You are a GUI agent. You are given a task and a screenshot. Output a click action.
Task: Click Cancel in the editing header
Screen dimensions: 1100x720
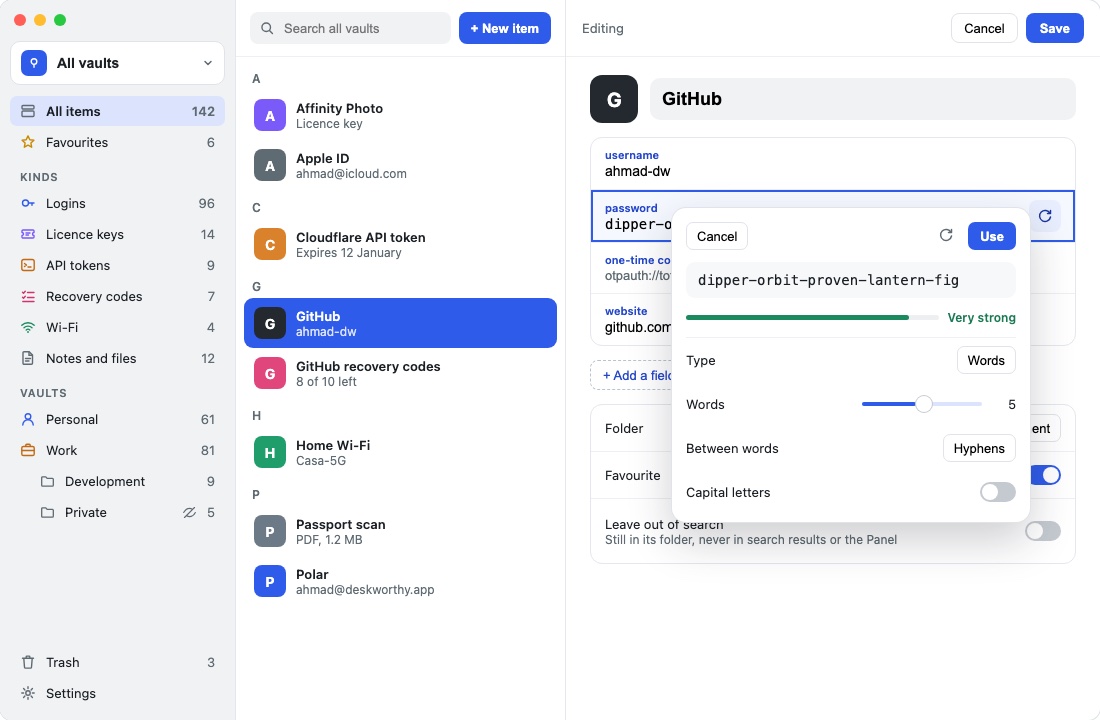point(984,28)
